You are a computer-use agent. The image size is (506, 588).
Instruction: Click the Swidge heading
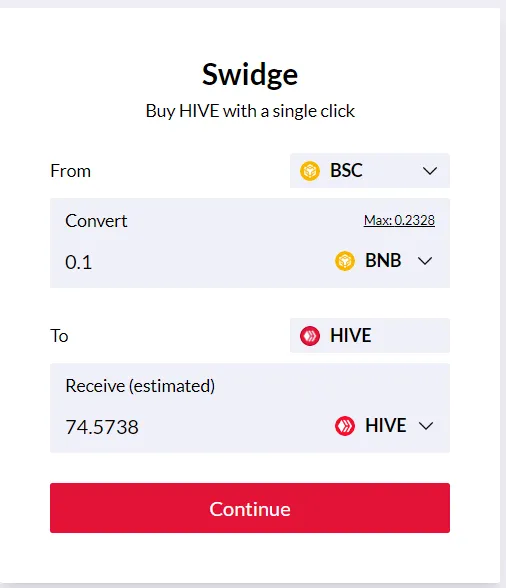click(250, 75)
